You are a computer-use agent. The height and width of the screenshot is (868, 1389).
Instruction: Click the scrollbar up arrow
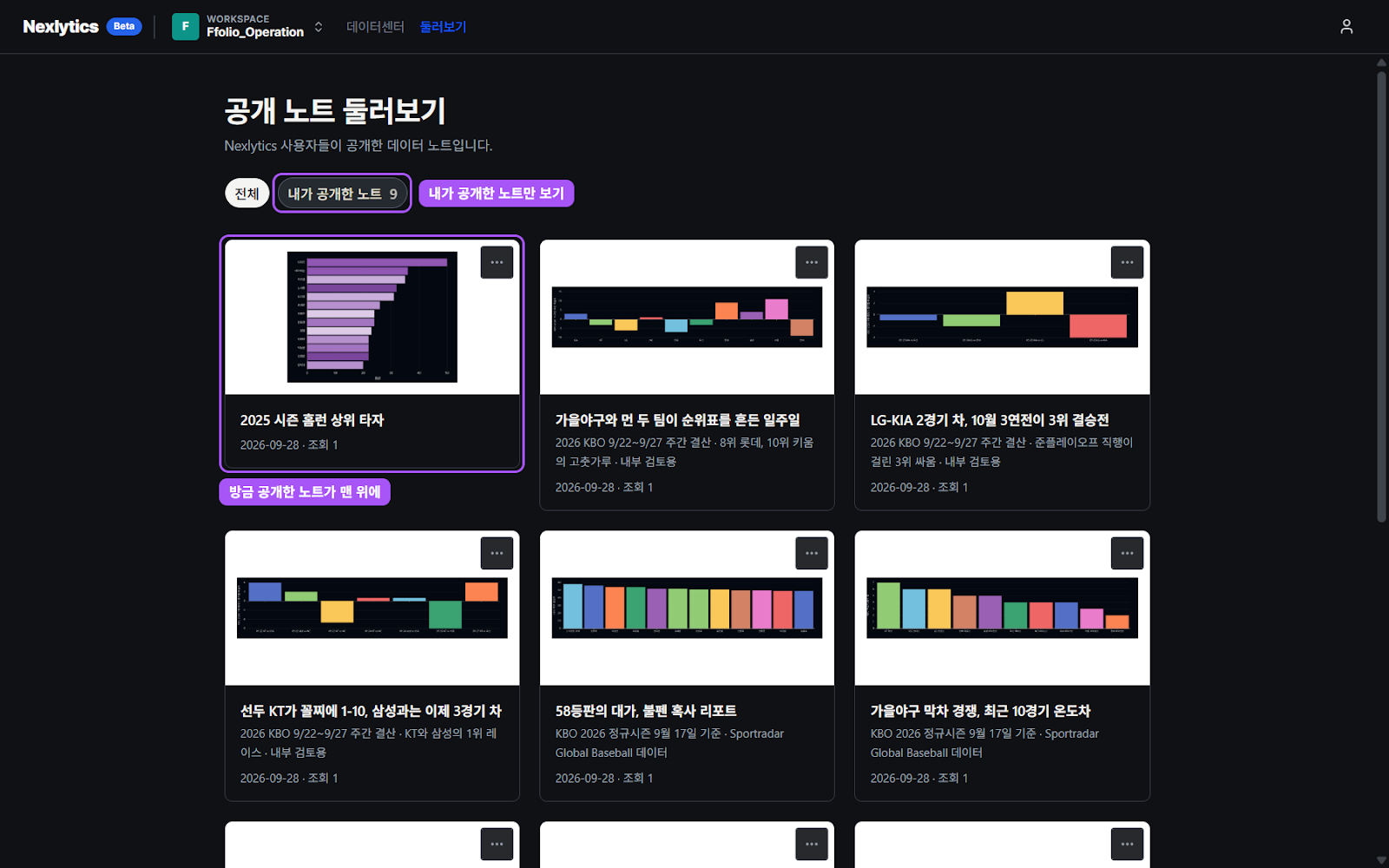click(x=1381, y=62)
